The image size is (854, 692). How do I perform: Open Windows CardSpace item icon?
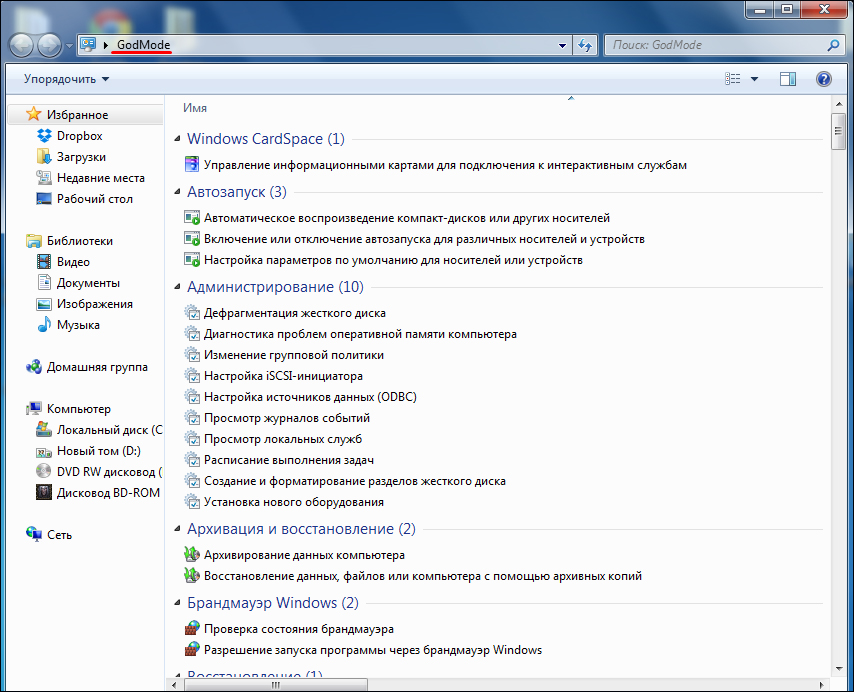193,165
